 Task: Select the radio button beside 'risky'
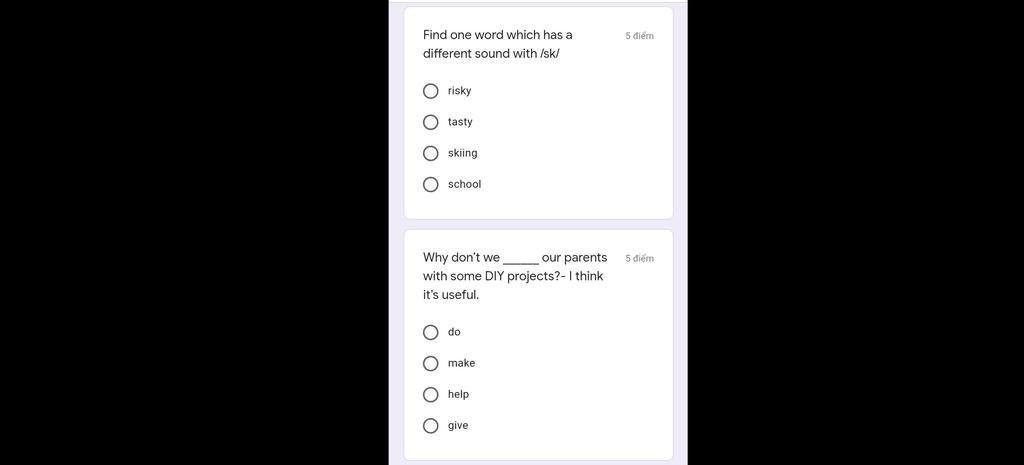(431, 91)
